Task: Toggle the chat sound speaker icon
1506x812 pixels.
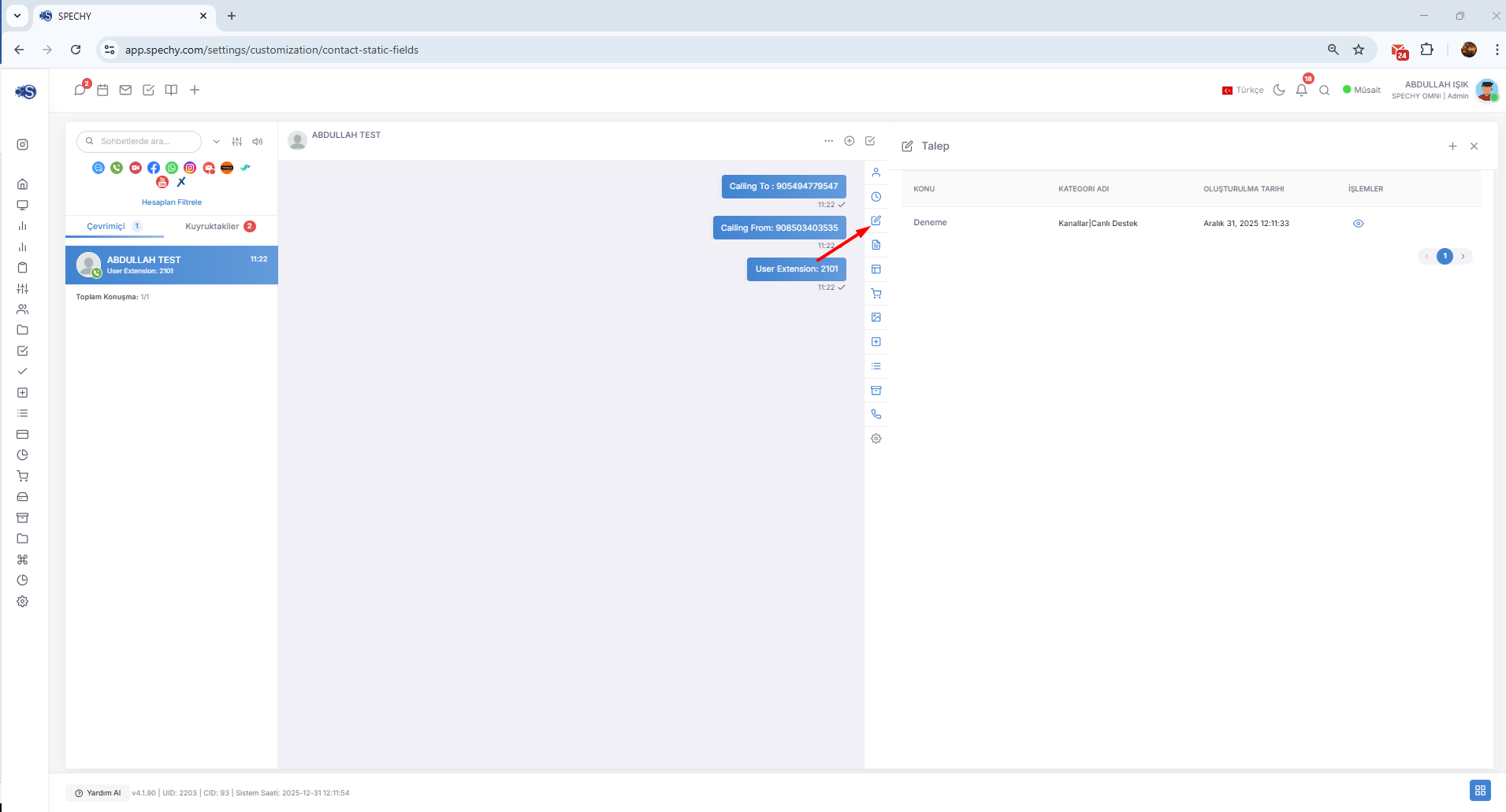Action: point(258,142)
